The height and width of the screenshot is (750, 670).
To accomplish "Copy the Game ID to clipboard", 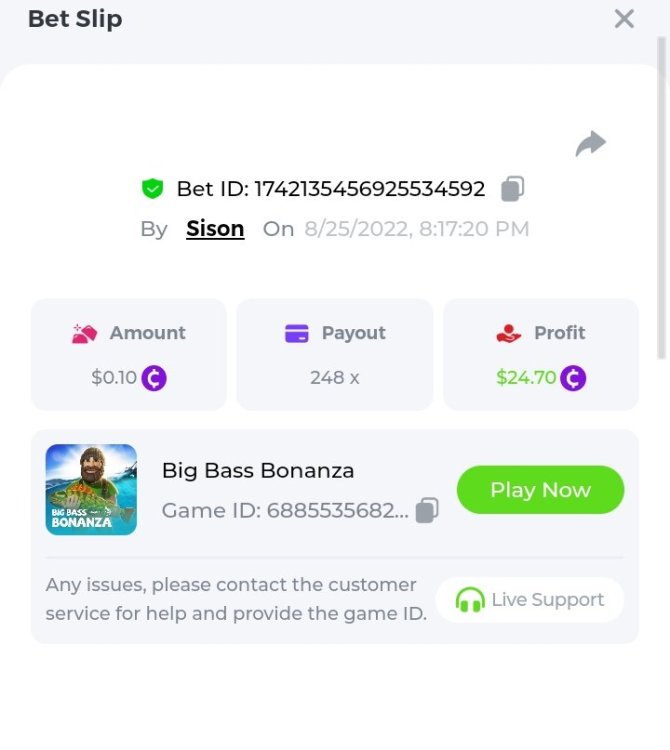I will point(427,510).
